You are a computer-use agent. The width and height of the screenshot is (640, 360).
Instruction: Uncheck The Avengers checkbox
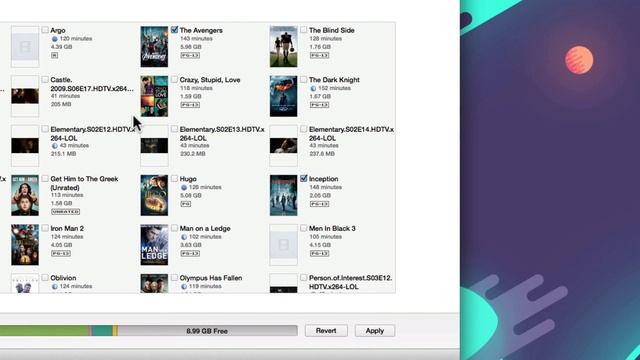[174, 30]
